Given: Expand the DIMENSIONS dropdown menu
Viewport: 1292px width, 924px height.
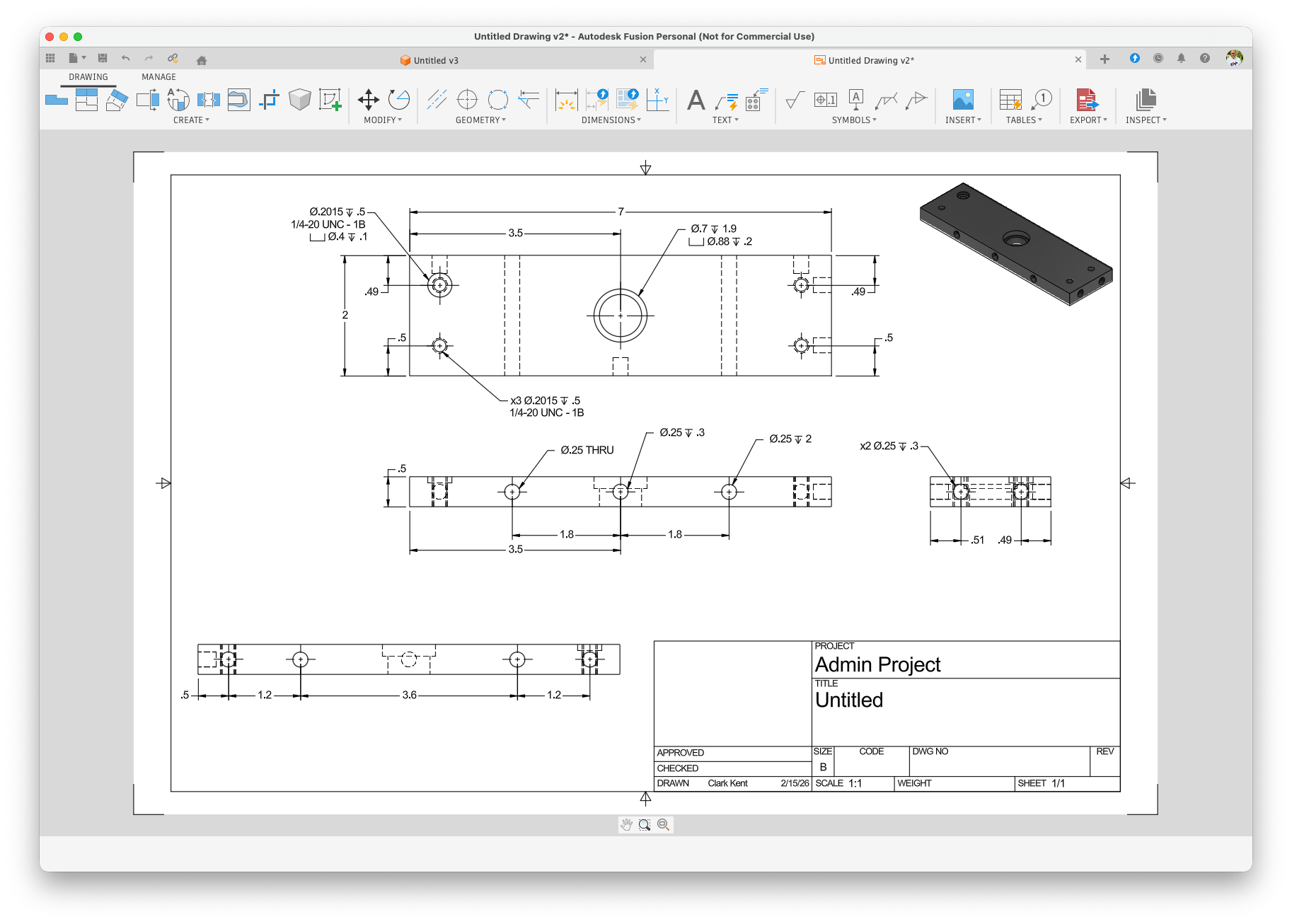Looking at the screenshot, I should pyautogui.click(x=611, y=120).
